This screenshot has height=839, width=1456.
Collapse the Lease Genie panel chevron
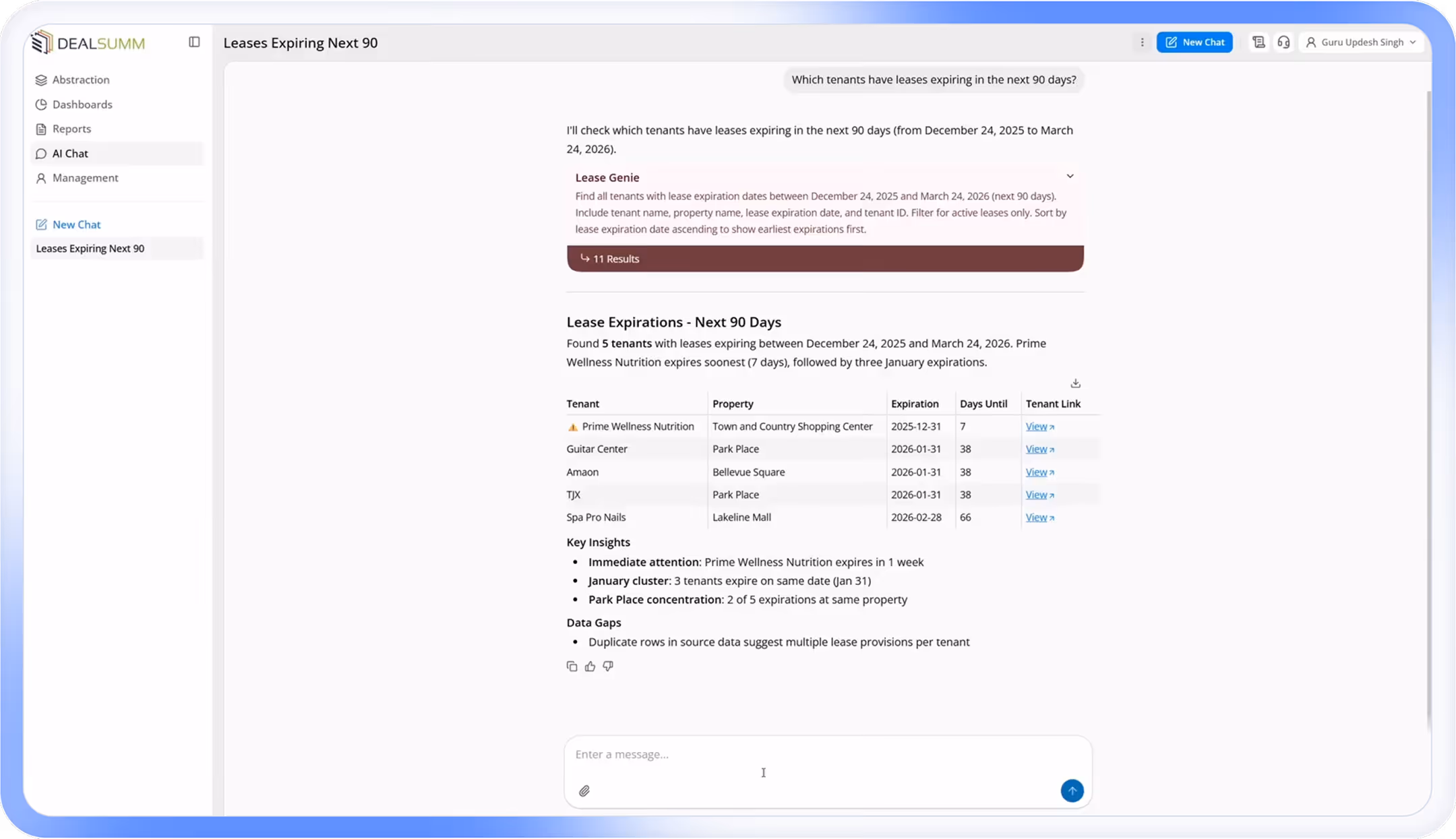[1070, 177]
